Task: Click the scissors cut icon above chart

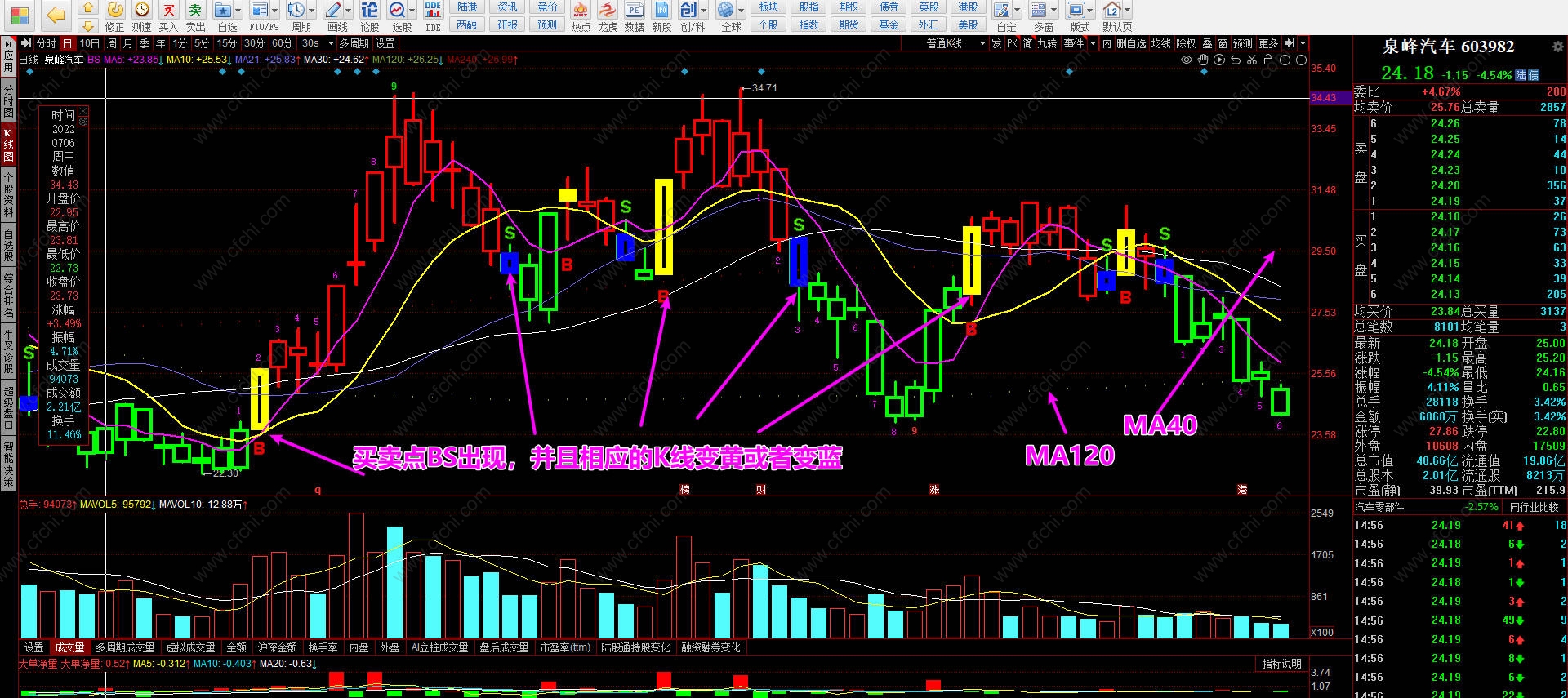Action: click(1252, 60)
